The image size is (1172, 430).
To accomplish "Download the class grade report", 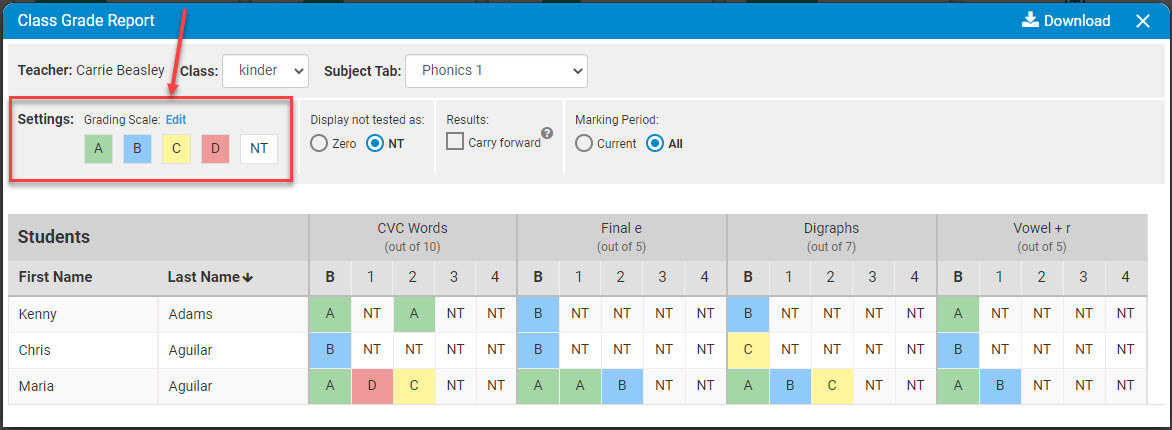I will pos(1065,21).
